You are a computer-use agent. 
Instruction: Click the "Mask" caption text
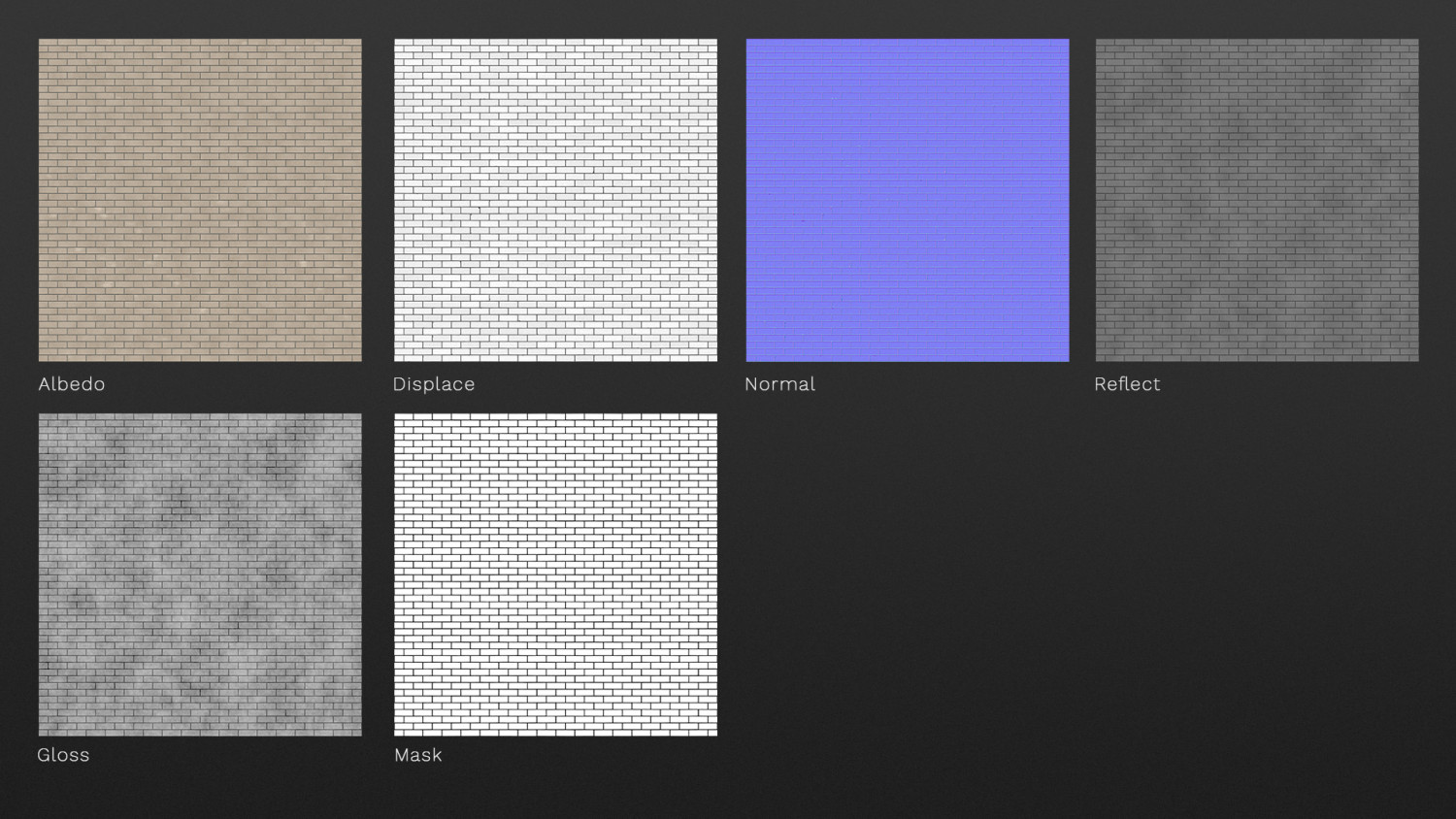pos(418,755)
